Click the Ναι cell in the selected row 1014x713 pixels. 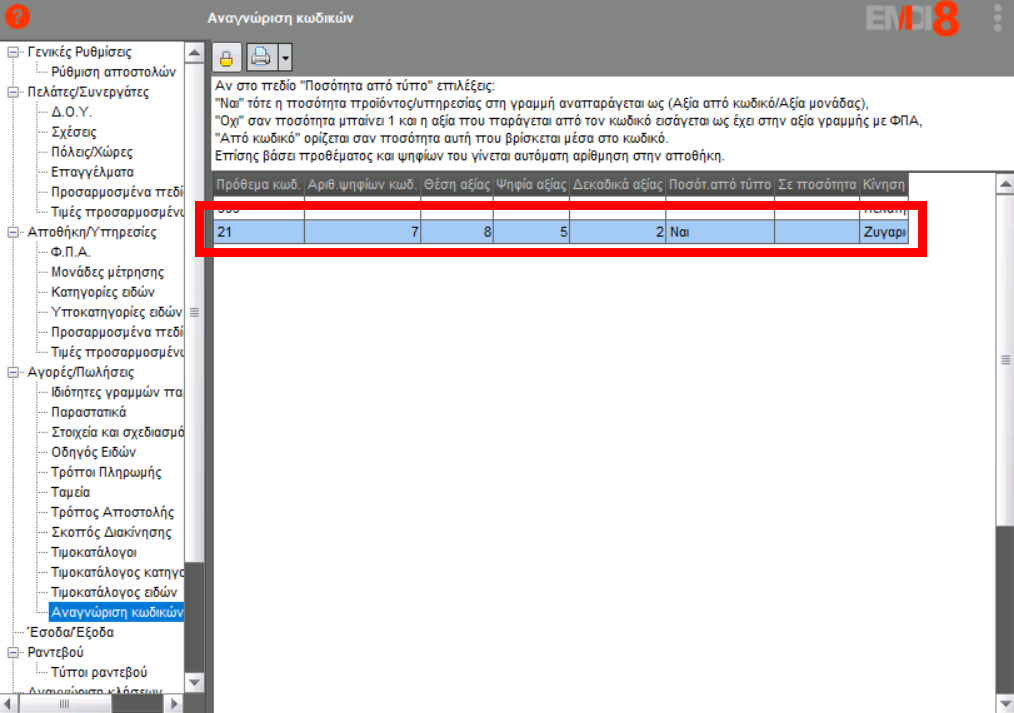coord(720,232)
